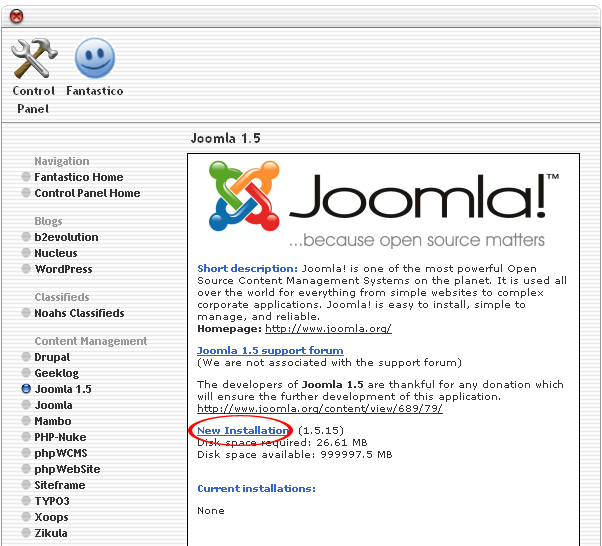This screenshot has width=602, height=546.
Task: Click the bullet next to Zikula
Action: point(26,533)
